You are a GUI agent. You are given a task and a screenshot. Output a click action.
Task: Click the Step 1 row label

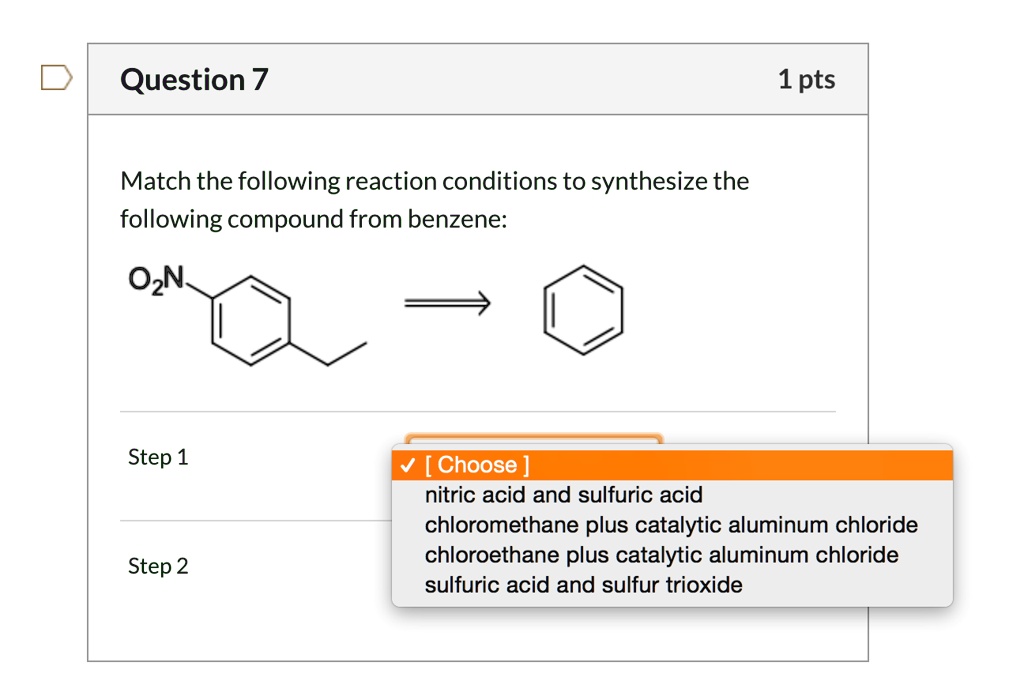tap(157, 457)
